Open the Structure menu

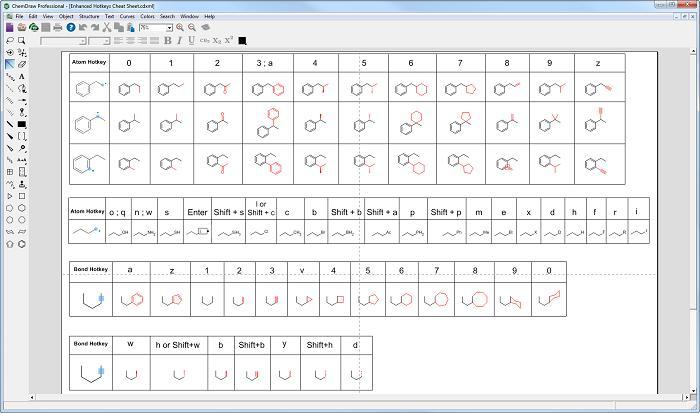[89, 16]
